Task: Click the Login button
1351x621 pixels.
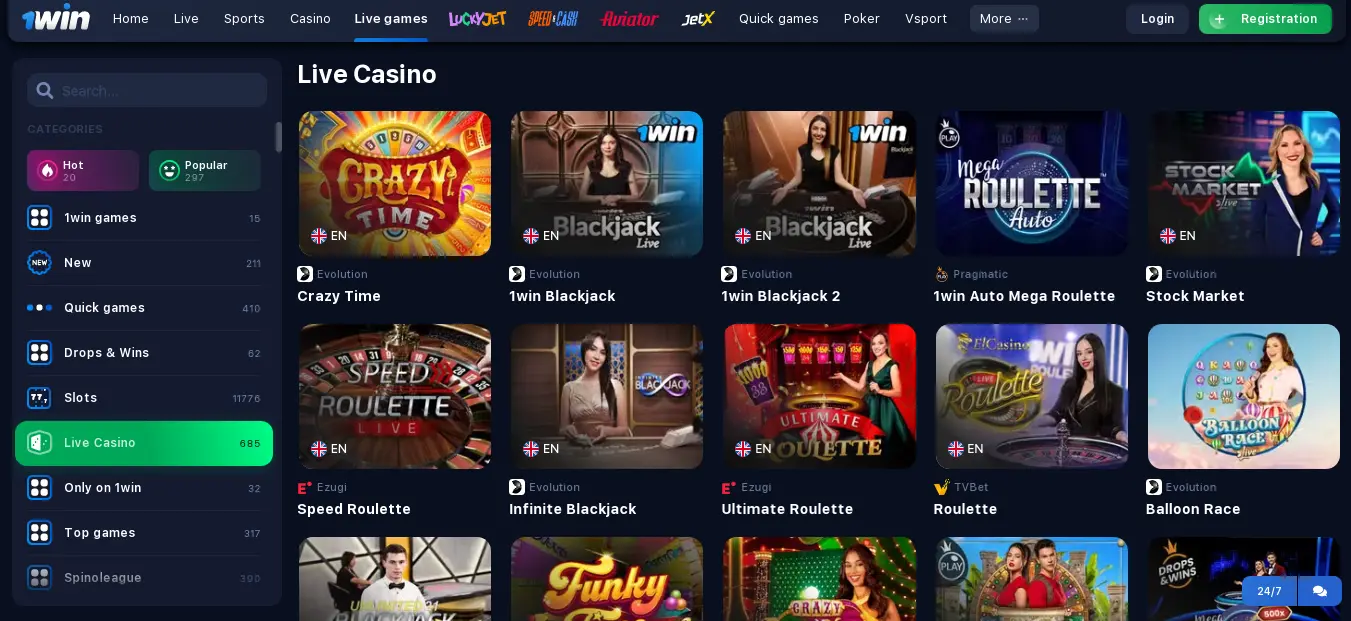Action: coord(1157,19)
